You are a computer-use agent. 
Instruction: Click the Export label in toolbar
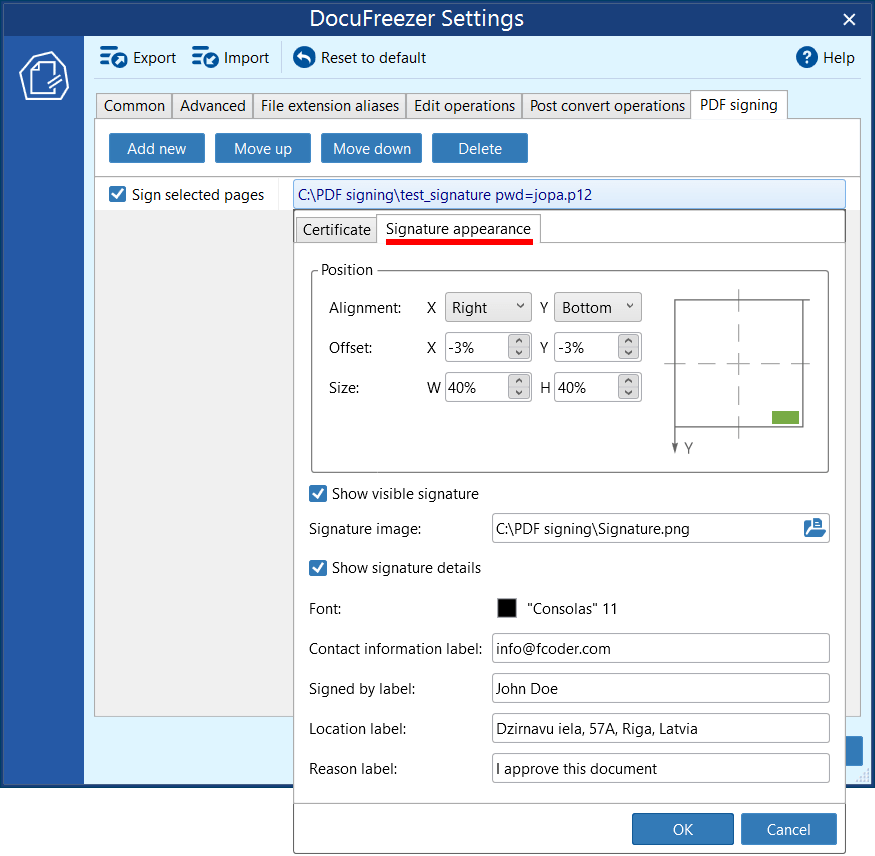(x=154, y=58)
